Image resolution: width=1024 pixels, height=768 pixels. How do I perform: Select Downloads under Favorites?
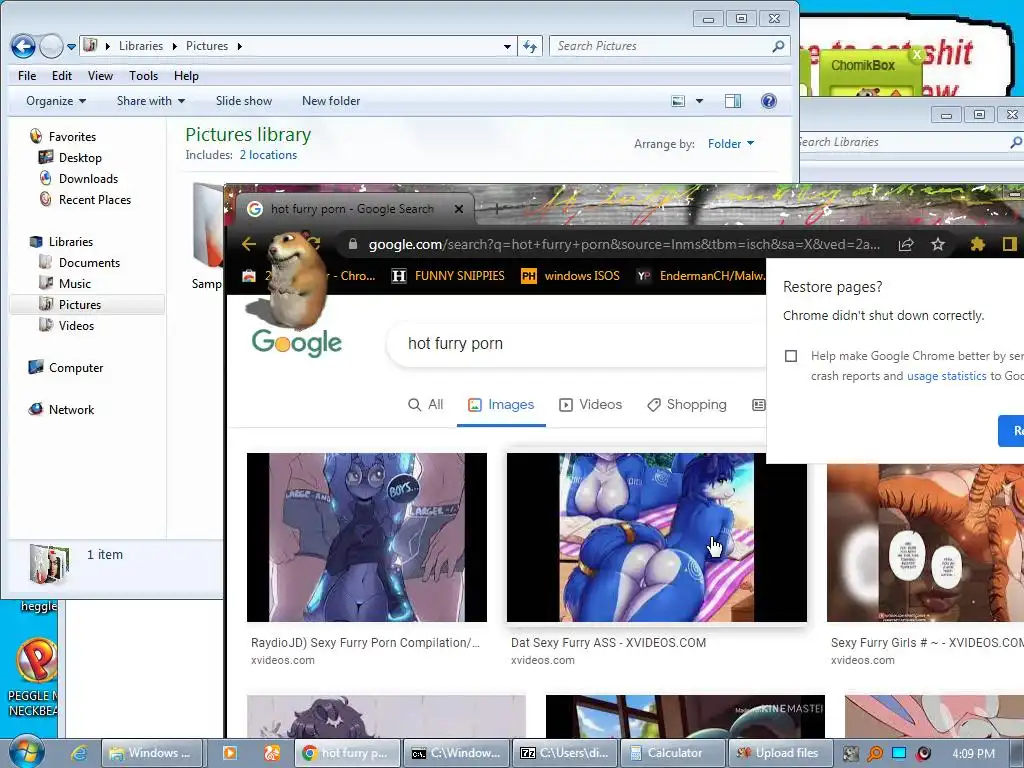point(78,179)
